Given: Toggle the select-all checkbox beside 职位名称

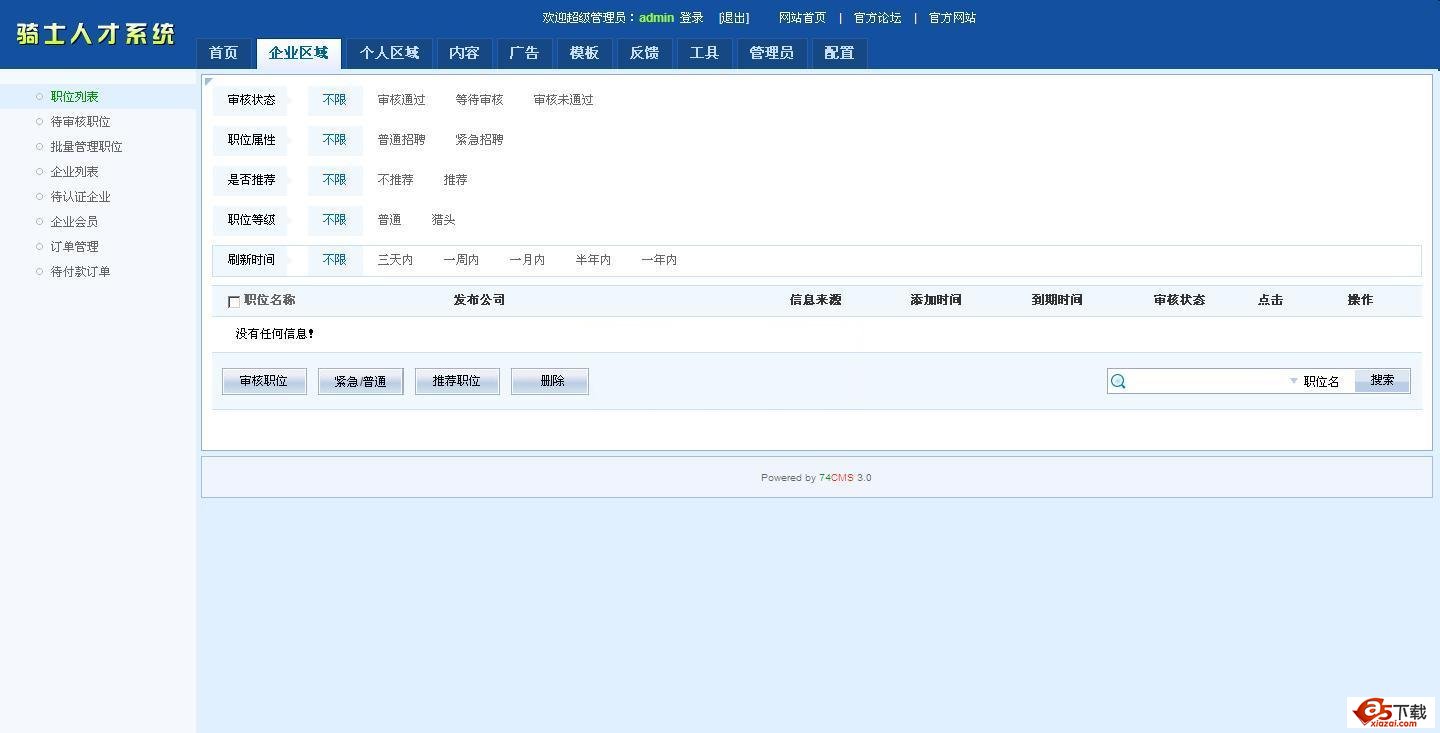Looking at the screenshot, I should (234, 302).
